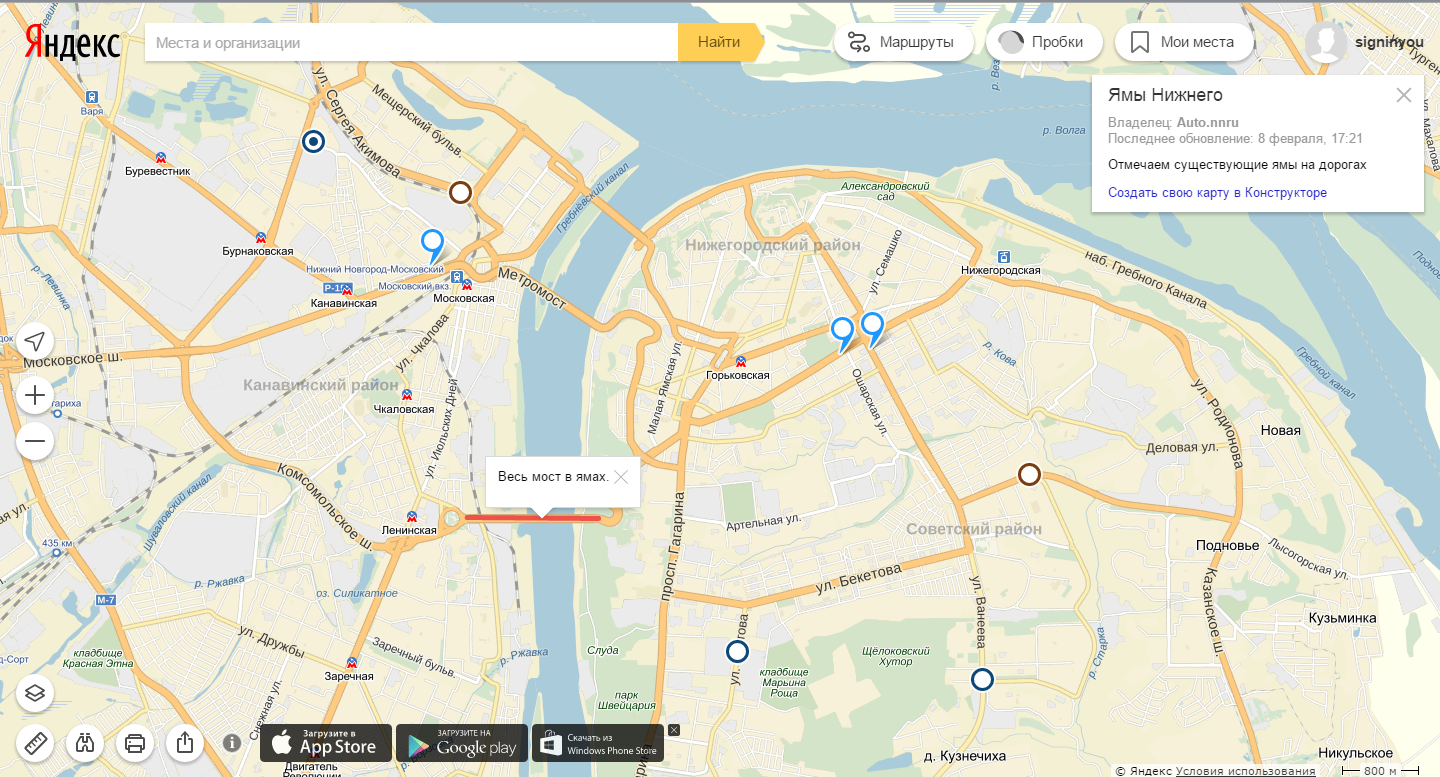Click the Ленинская metro station icon
Viewport: 1440px width, 777px height.
[x=413, y=516]
